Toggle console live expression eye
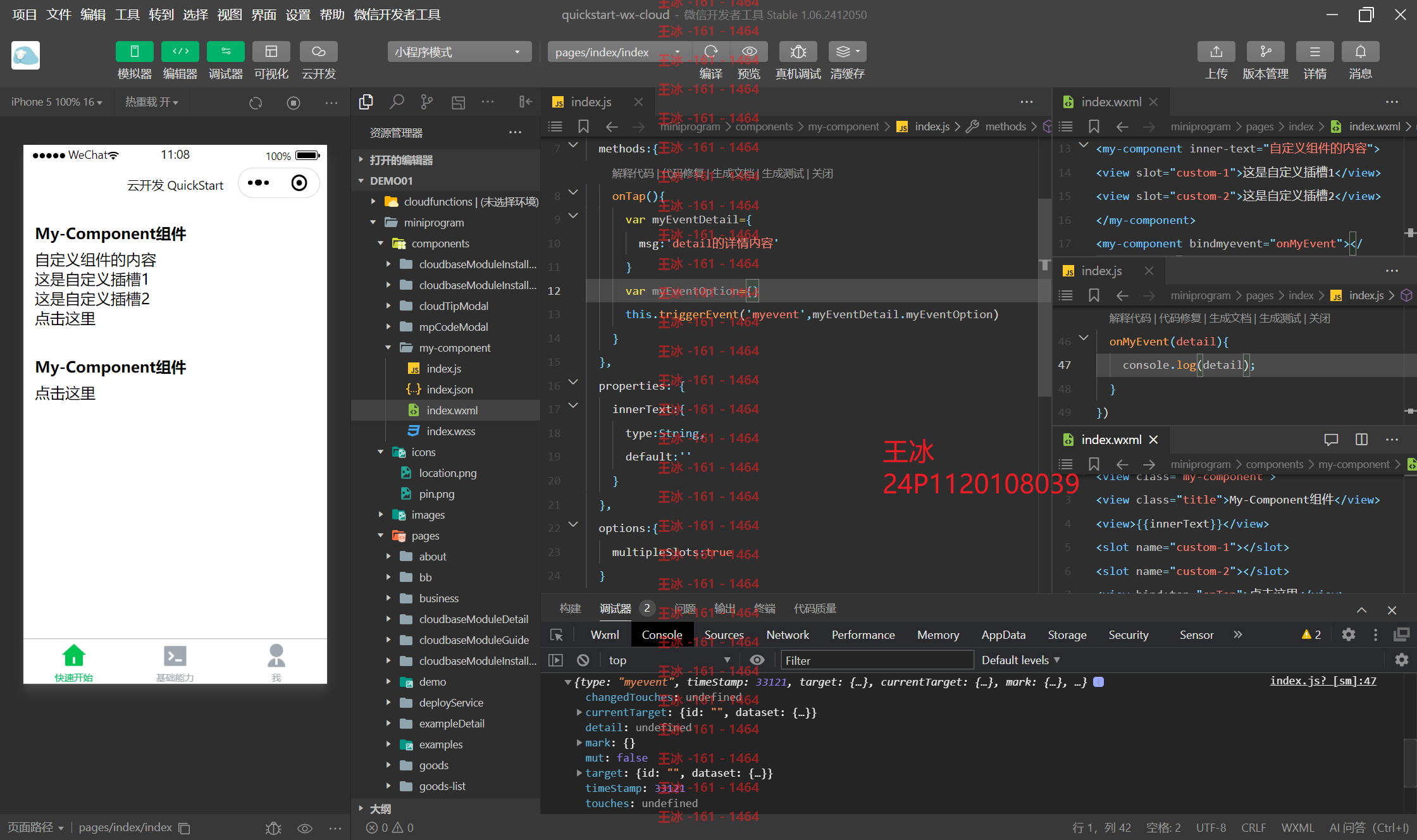Screen dimensions: 1417x840 coord(757,660)
